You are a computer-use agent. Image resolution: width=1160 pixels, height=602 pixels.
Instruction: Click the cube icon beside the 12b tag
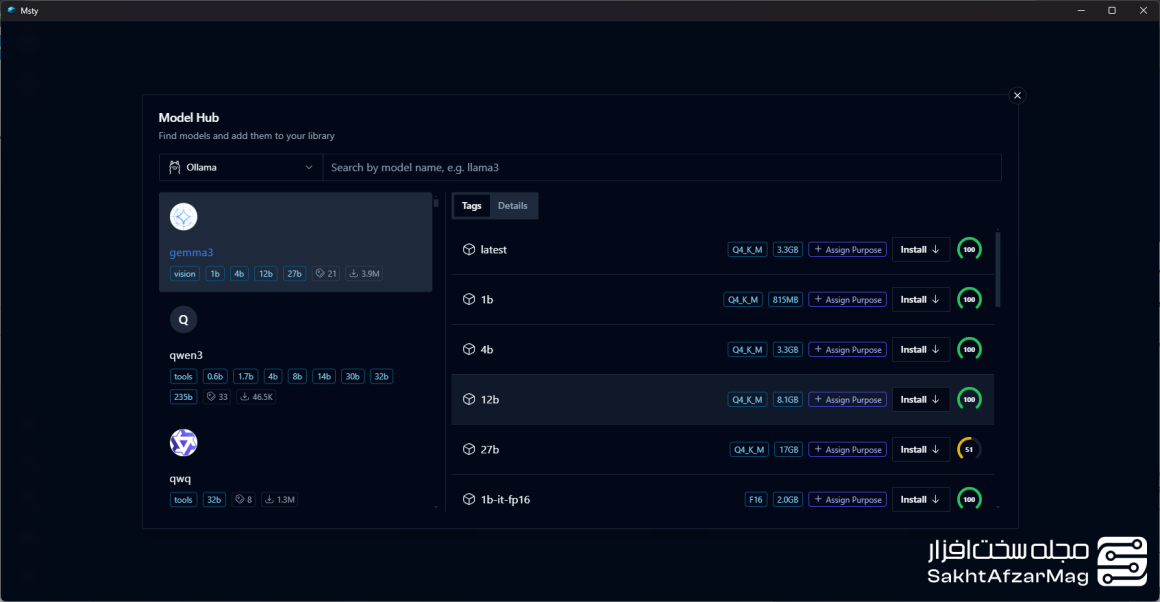469,399
